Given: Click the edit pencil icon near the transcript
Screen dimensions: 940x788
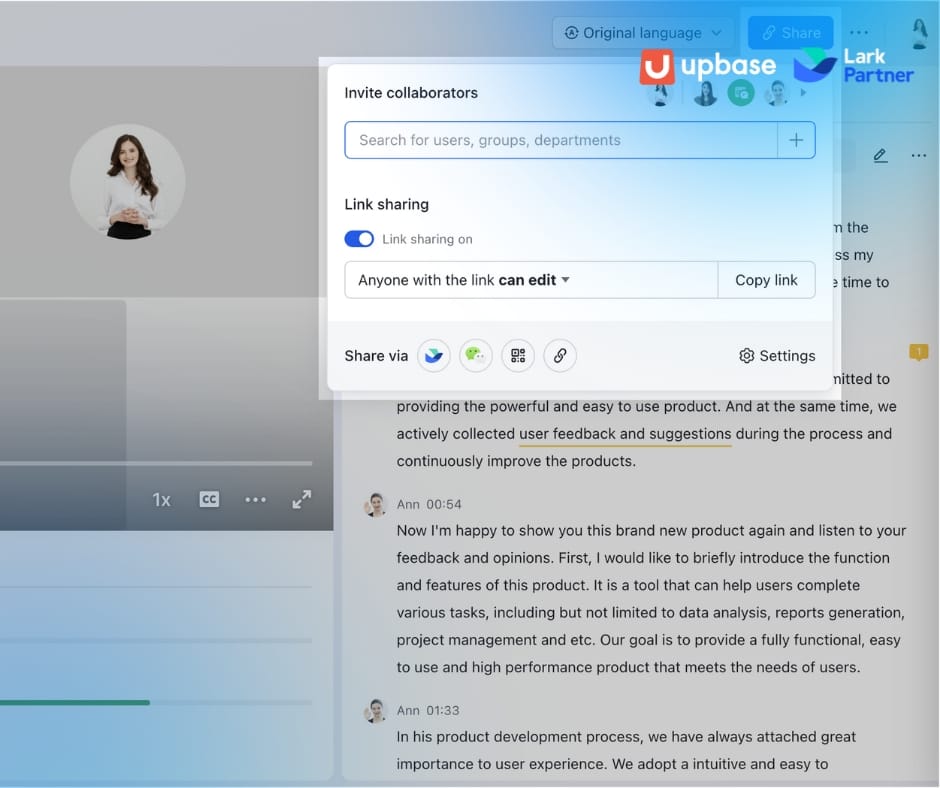Looking at the screenshot, I should (x=879, y=155).
